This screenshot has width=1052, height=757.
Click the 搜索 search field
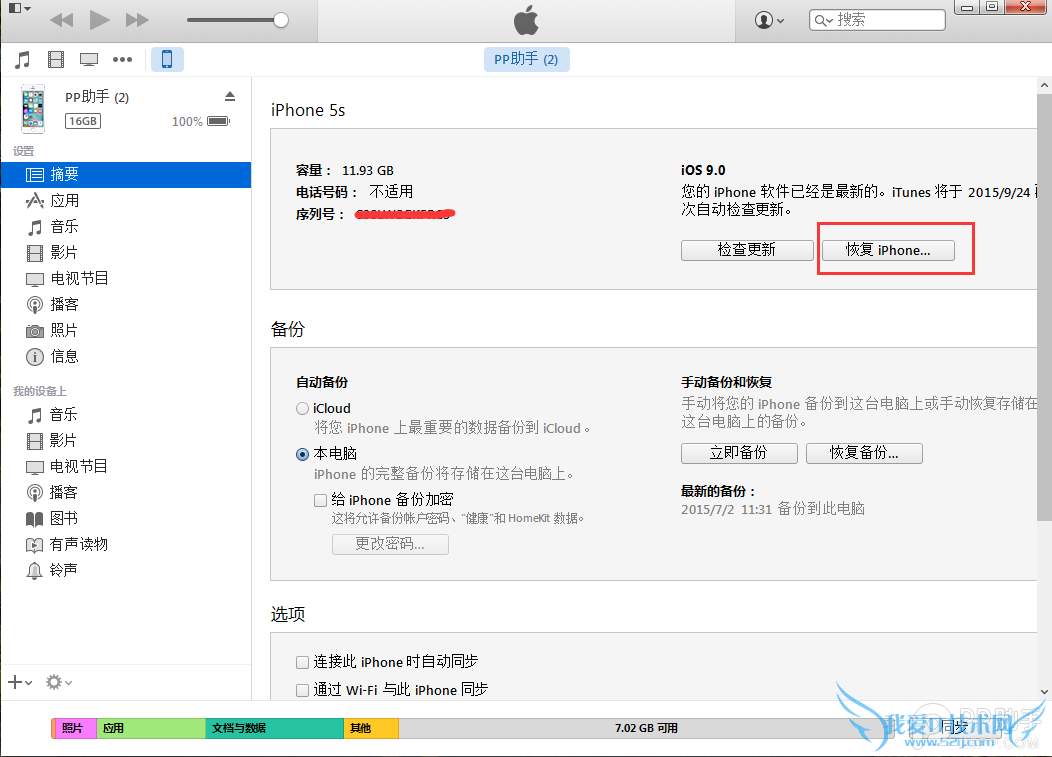[877, 20]
